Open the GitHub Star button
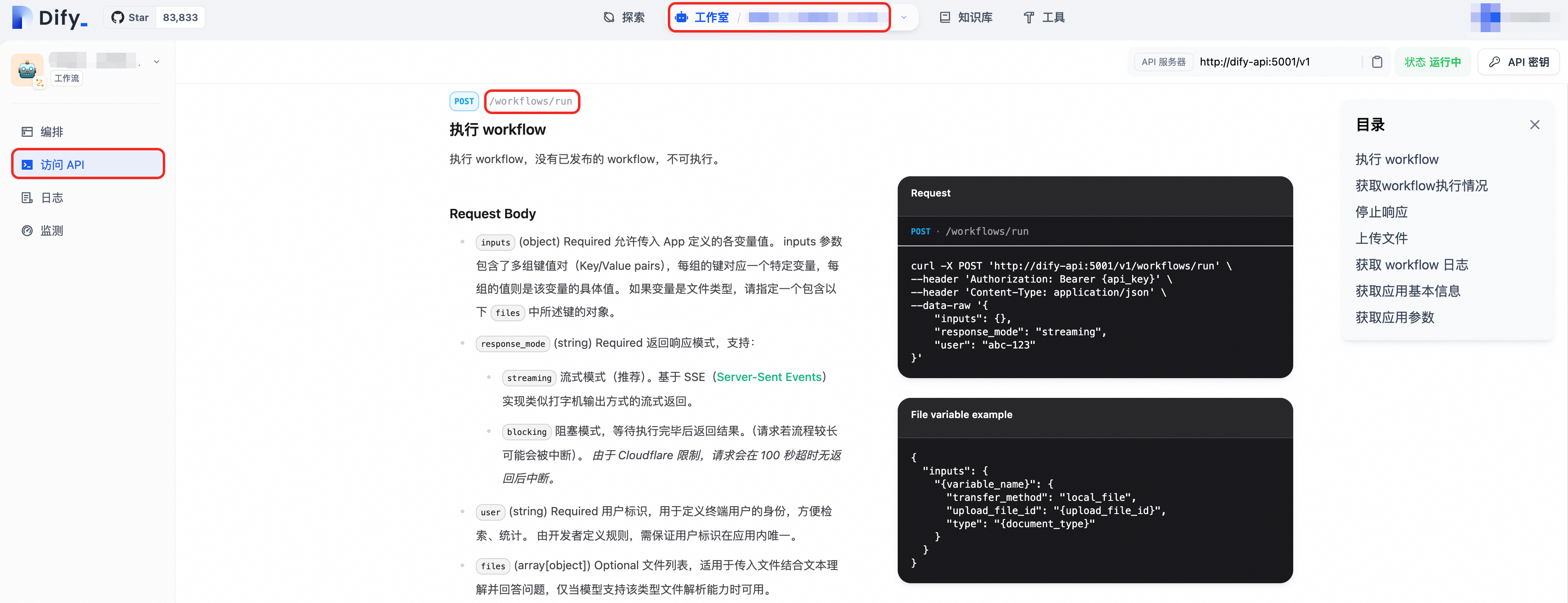The height and width of the screenshot is (603, 1568). pyautogui.click(x=130, y=18)
